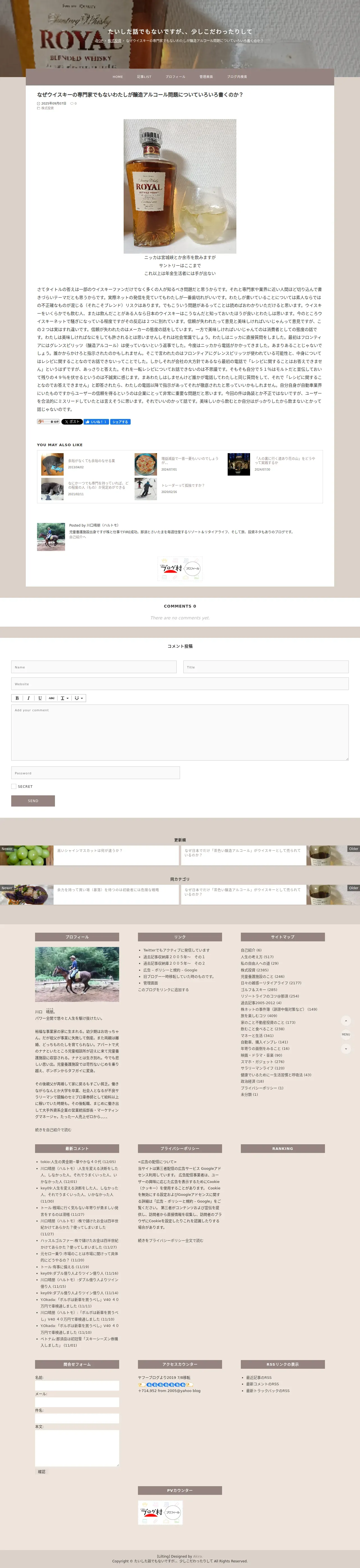The image size is (360, 1568).
Task: Click the horse riding profile photo in sidebar
Action: [77, 974]
